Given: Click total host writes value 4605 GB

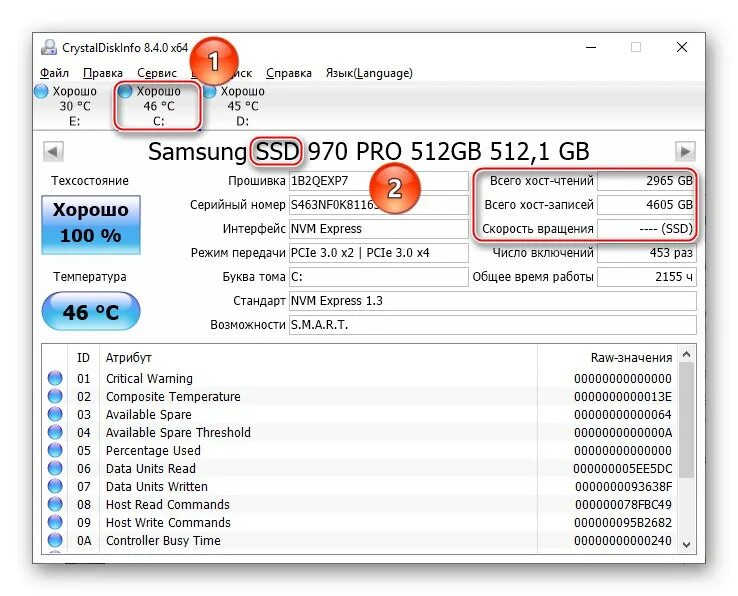Looking at the screenshot, I should click(646, 205).
